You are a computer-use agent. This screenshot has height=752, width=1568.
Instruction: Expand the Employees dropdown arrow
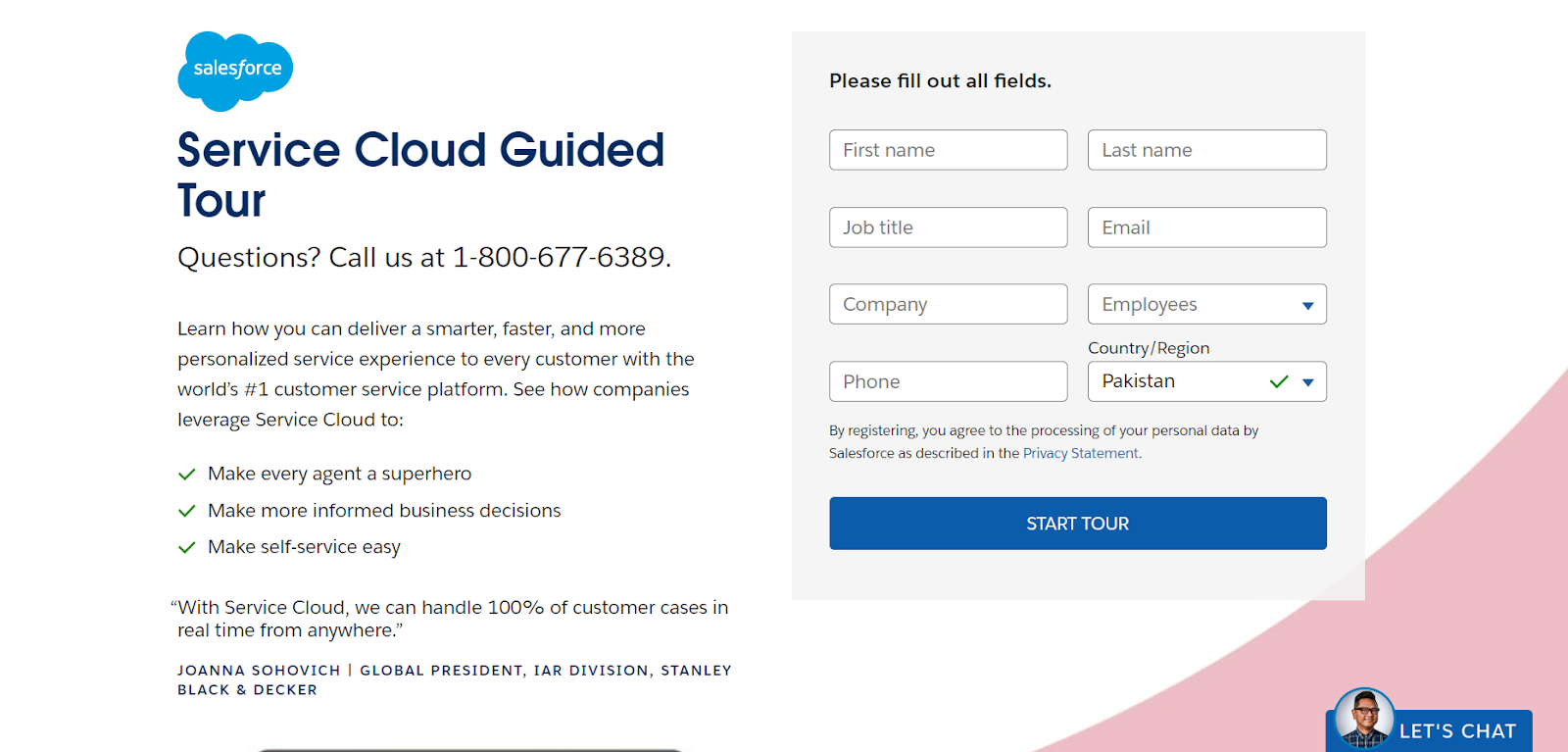[x=1307, y=305]
